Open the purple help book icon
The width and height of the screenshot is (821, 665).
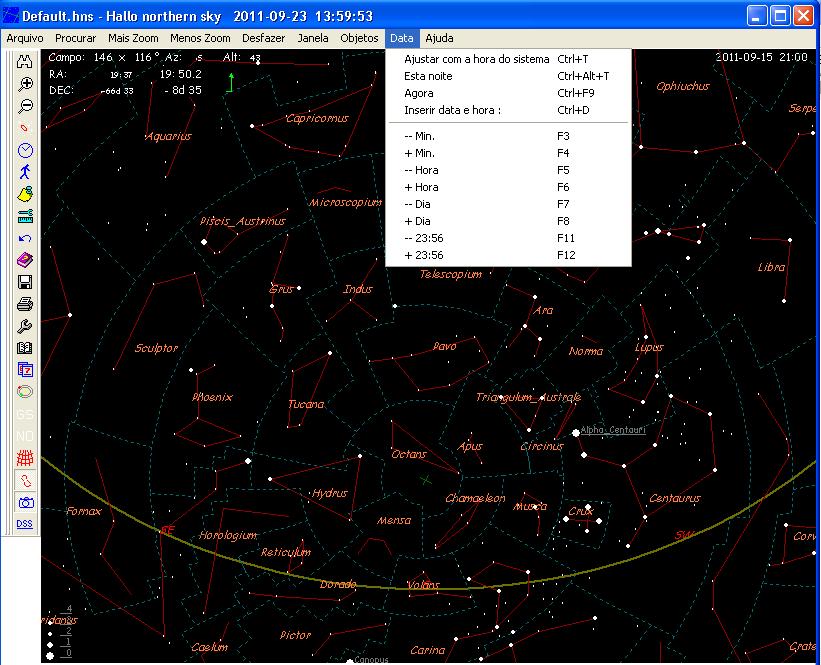click(25, 260)
